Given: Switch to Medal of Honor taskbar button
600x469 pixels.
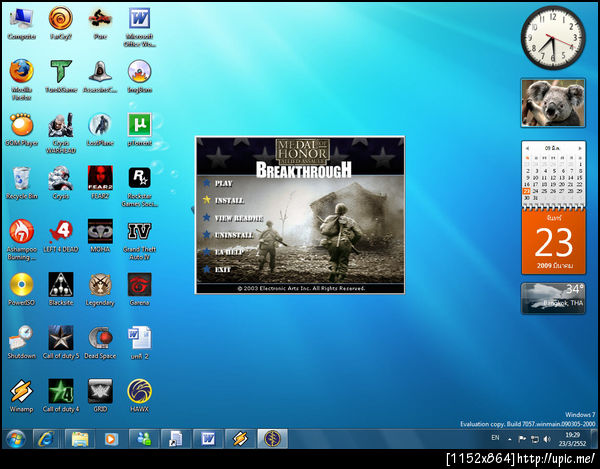Looking at the screenshot, I should 272,439.
